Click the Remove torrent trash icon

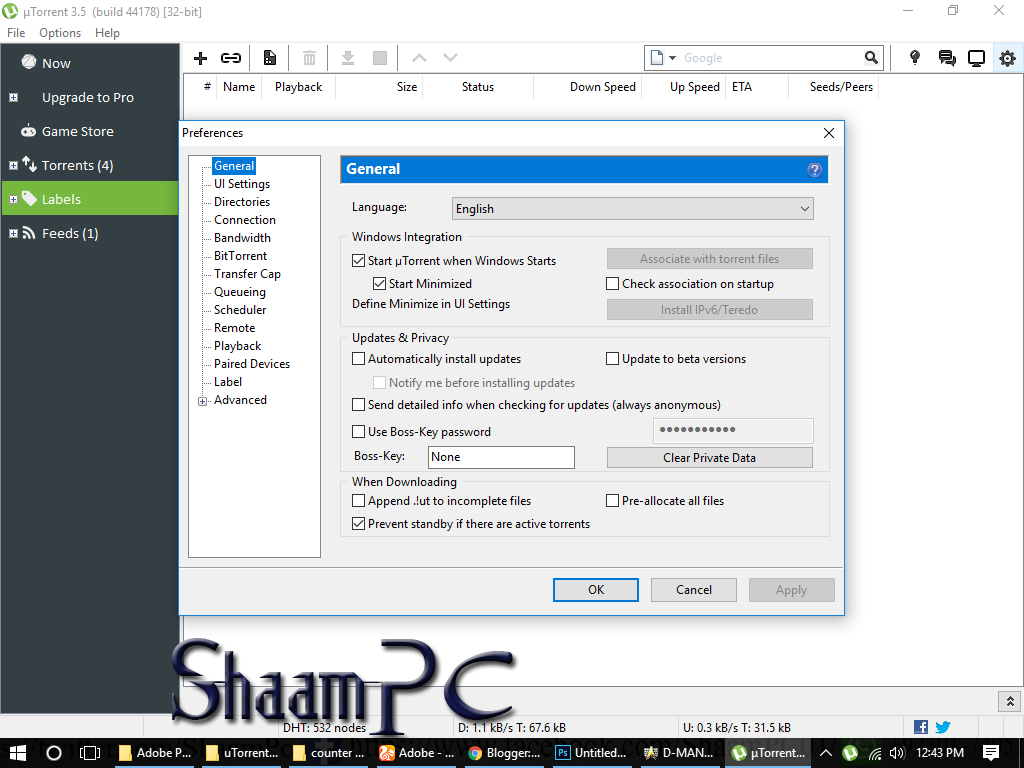pyautogui.click(x=309, y=58)
